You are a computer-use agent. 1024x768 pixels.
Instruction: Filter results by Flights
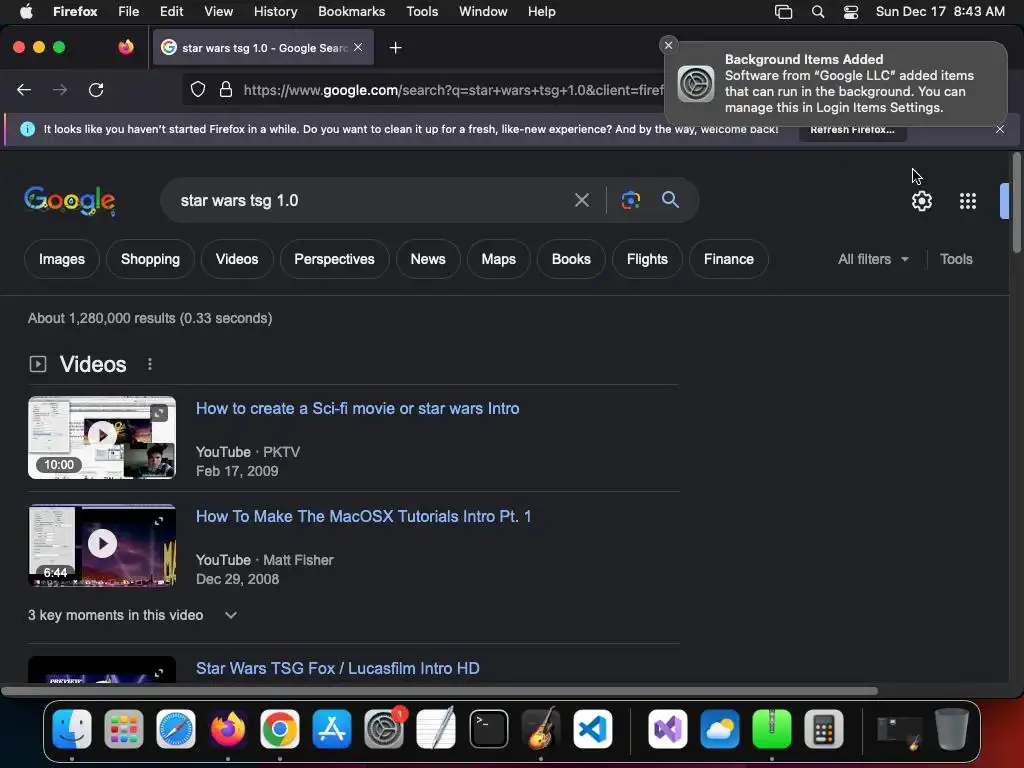point(647,259)
